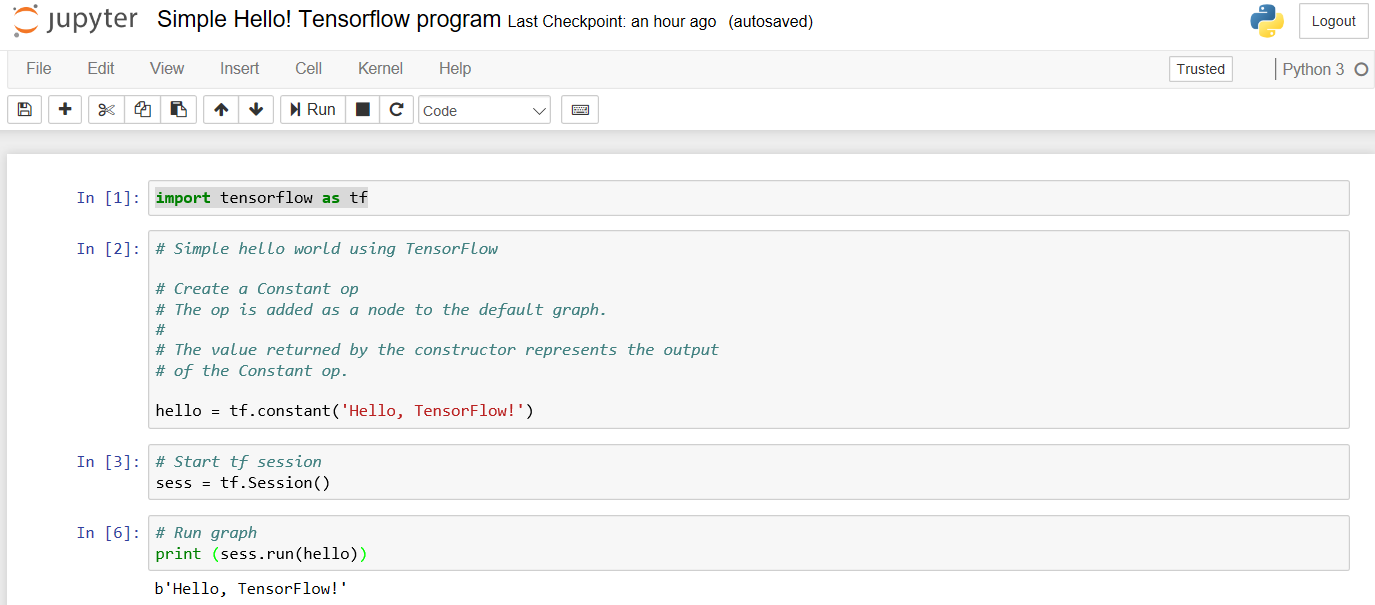The height and width of the screenshot is (605, 1375).
Task: Open the Insert menu
Action: click(239, 68)
